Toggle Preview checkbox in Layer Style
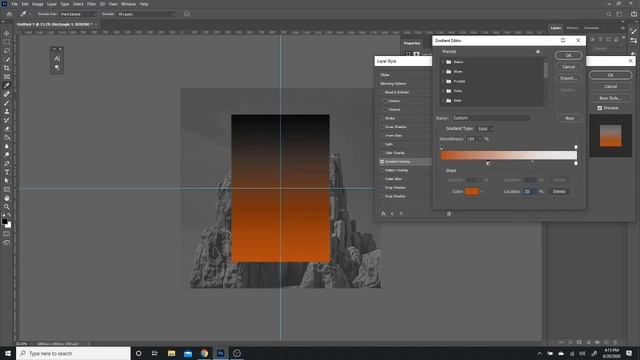This screenshot has width=640, height=360. click(x=600, y=108)
